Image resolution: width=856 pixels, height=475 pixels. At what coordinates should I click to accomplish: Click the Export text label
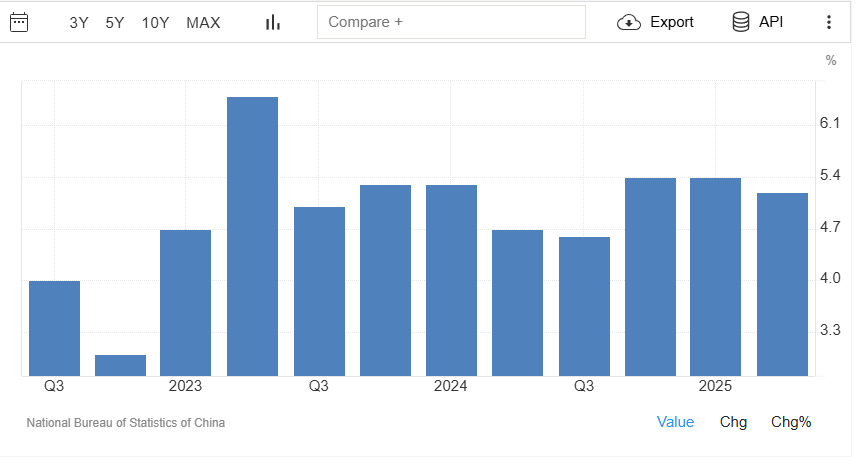click(671, 22)
